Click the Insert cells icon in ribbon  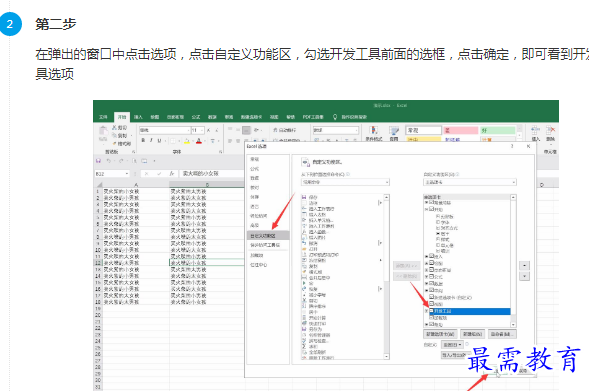(535, 131)
